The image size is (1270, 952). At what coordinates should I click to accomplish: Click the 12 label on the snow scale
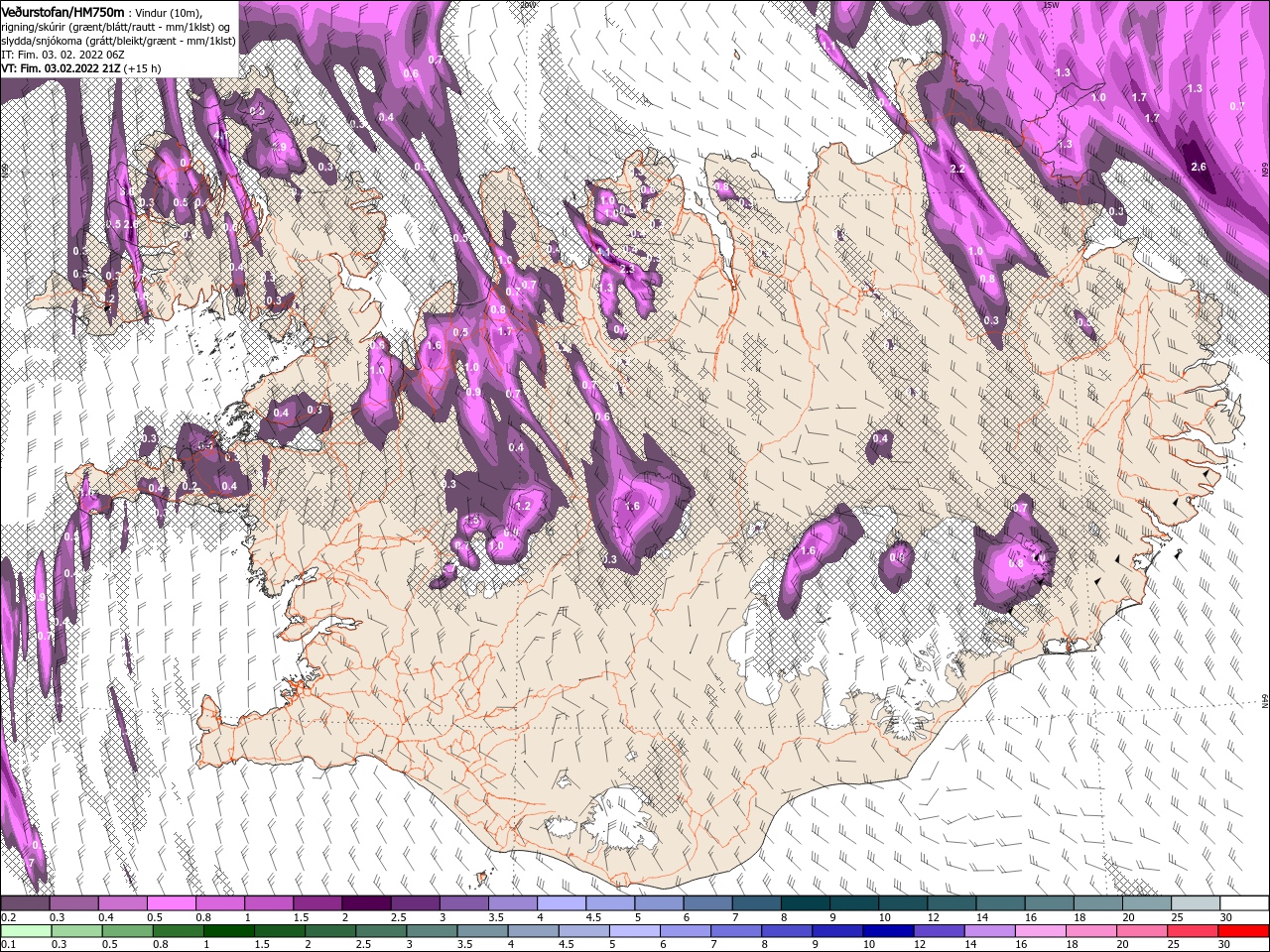(x=933, y=917)
